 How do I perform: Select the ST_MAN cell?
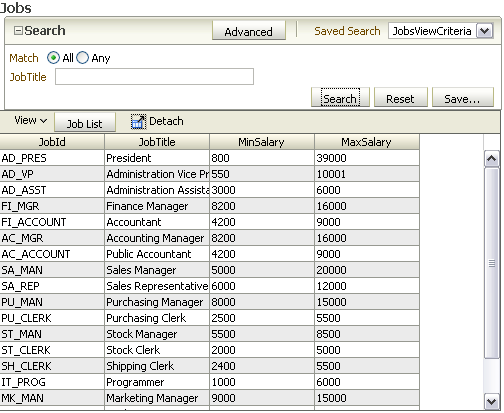(x=52, y=334)
